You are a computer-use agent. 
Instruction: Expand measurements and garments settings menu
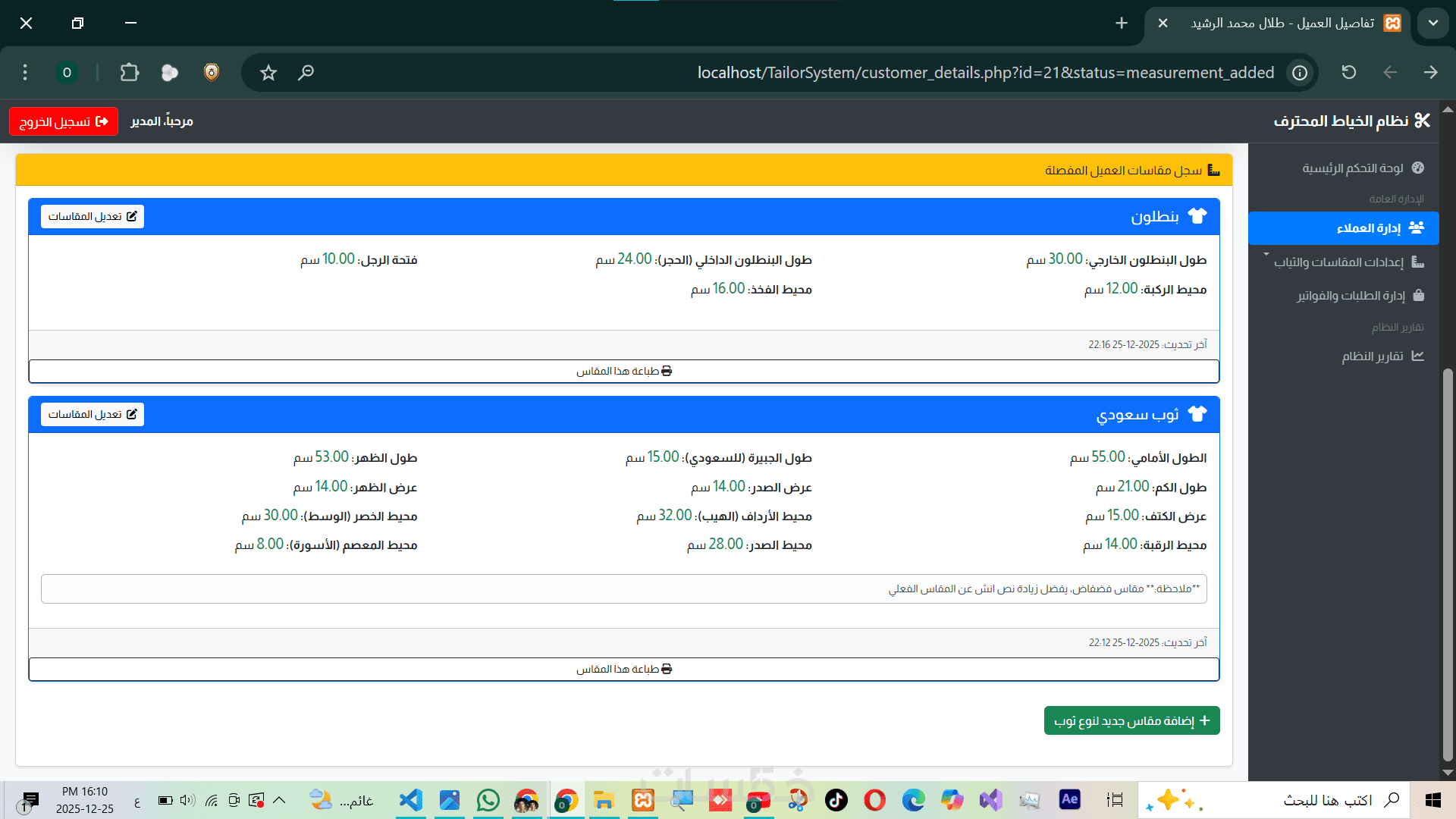coord(1342,262)
